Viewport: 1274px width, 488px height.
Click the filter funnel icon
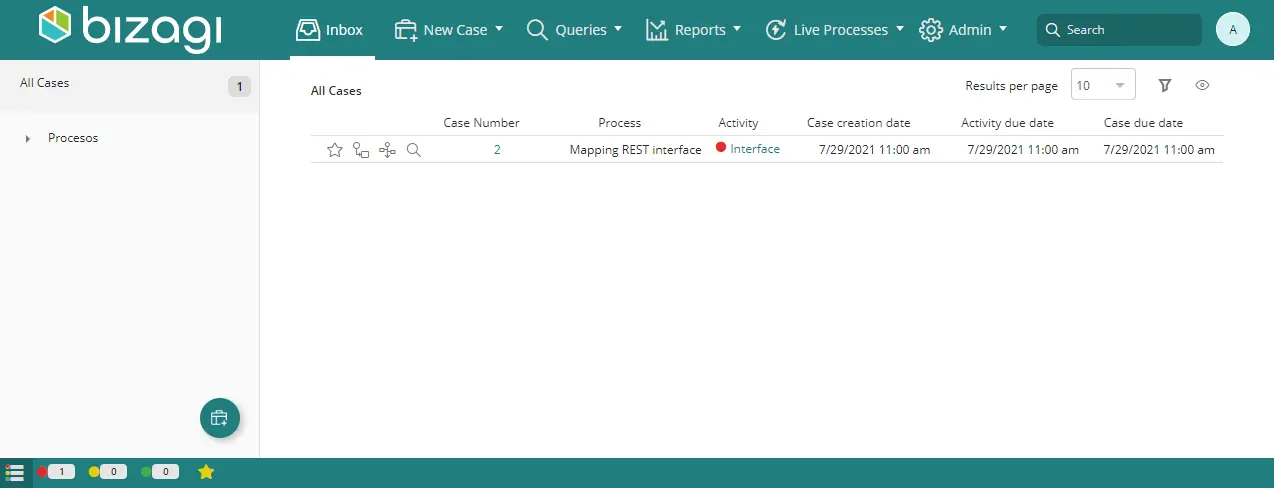tap(1165, 86)
